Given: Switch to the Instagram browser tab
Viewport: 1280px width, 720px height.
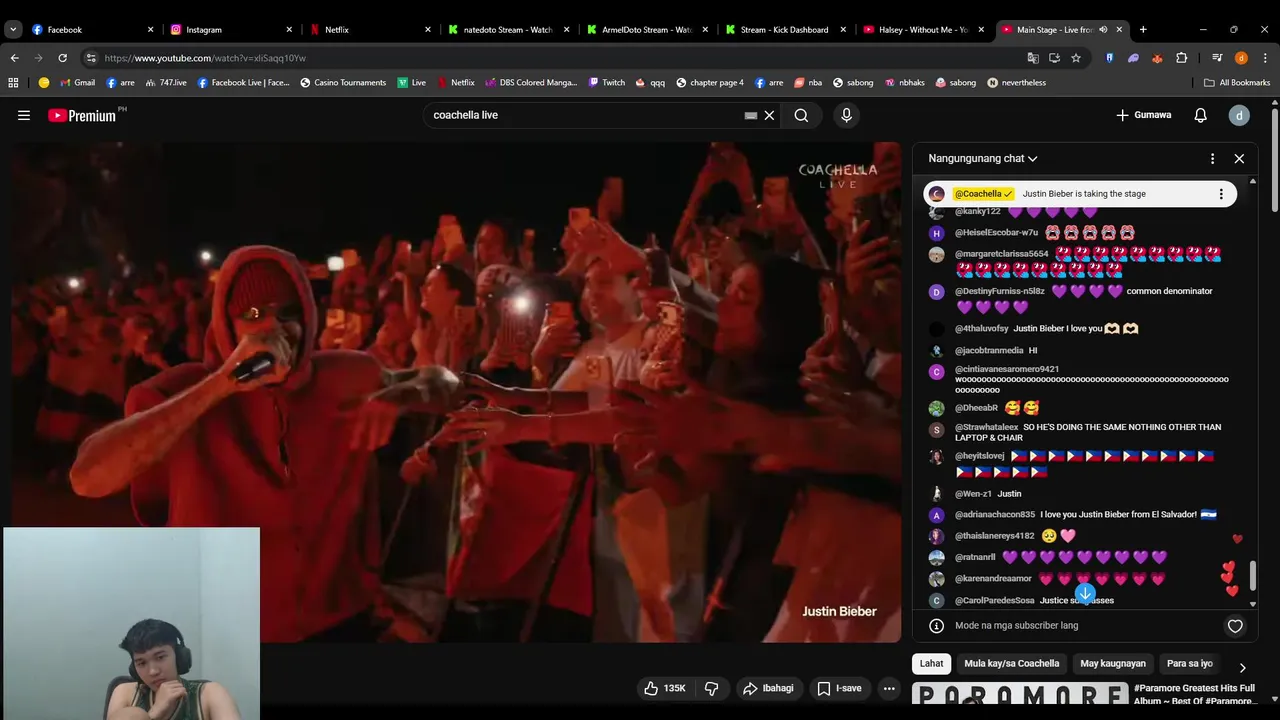Looking at the screenshot, I should [x=232, y=30].
